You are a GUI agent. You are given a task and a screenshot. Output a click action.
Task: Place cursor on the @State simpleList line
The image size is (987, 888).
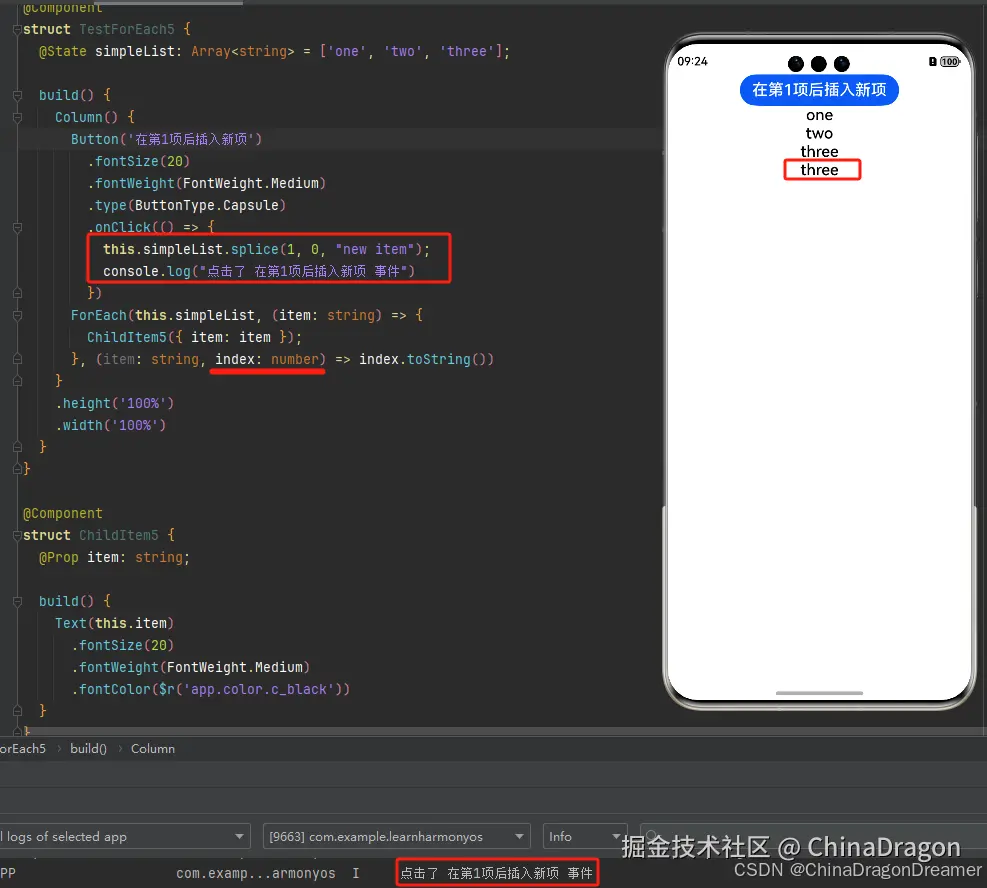pyautogui.click(x=274, y=52)
